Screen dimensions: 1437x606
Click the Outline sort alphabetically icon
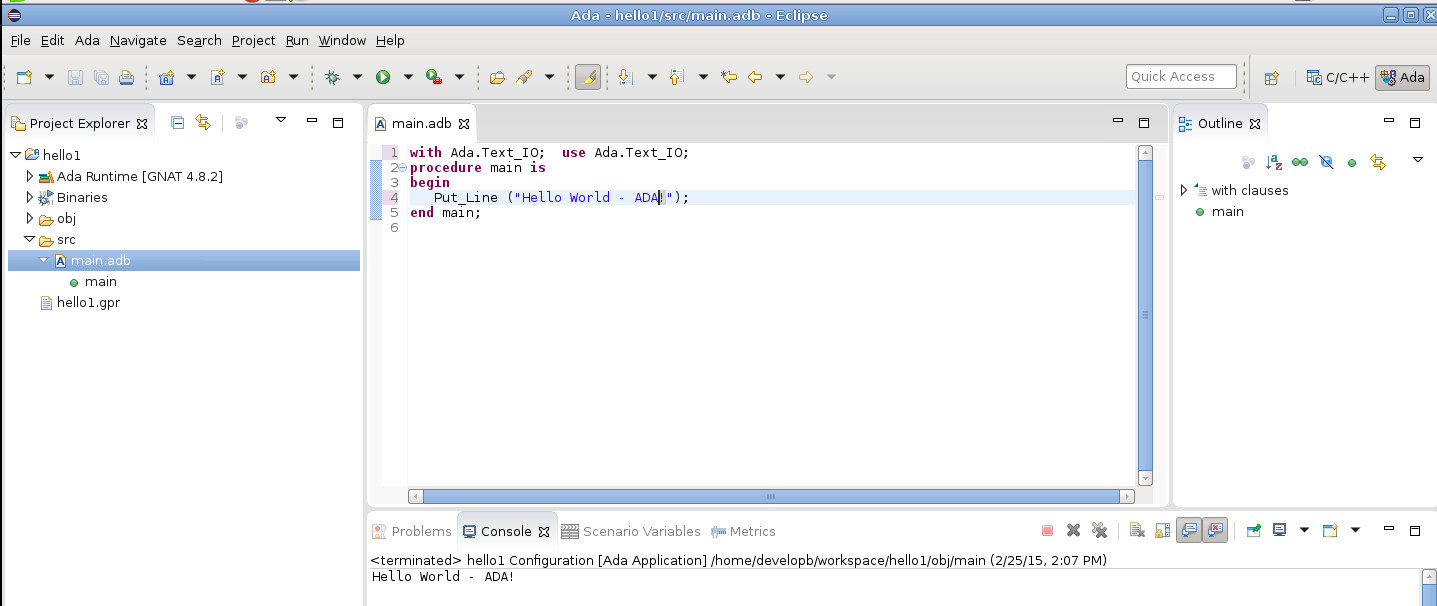pos(1274,161)
